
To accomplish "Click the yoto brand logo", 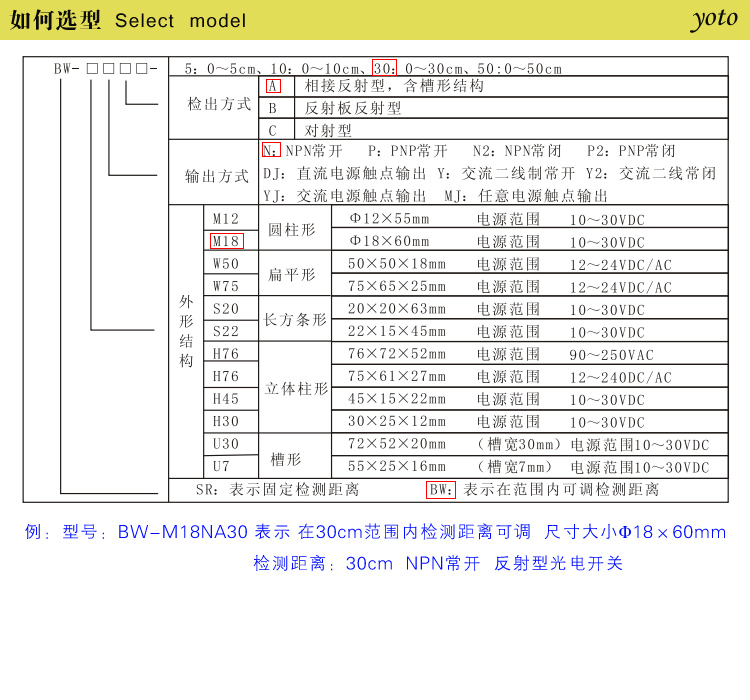I will tap(713, 19).
